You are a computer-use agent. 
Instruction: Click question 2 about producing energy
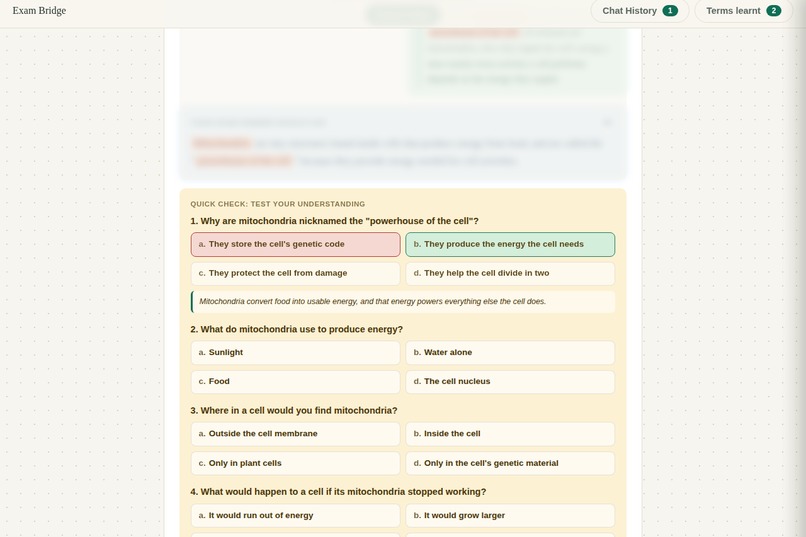[297, 329]
